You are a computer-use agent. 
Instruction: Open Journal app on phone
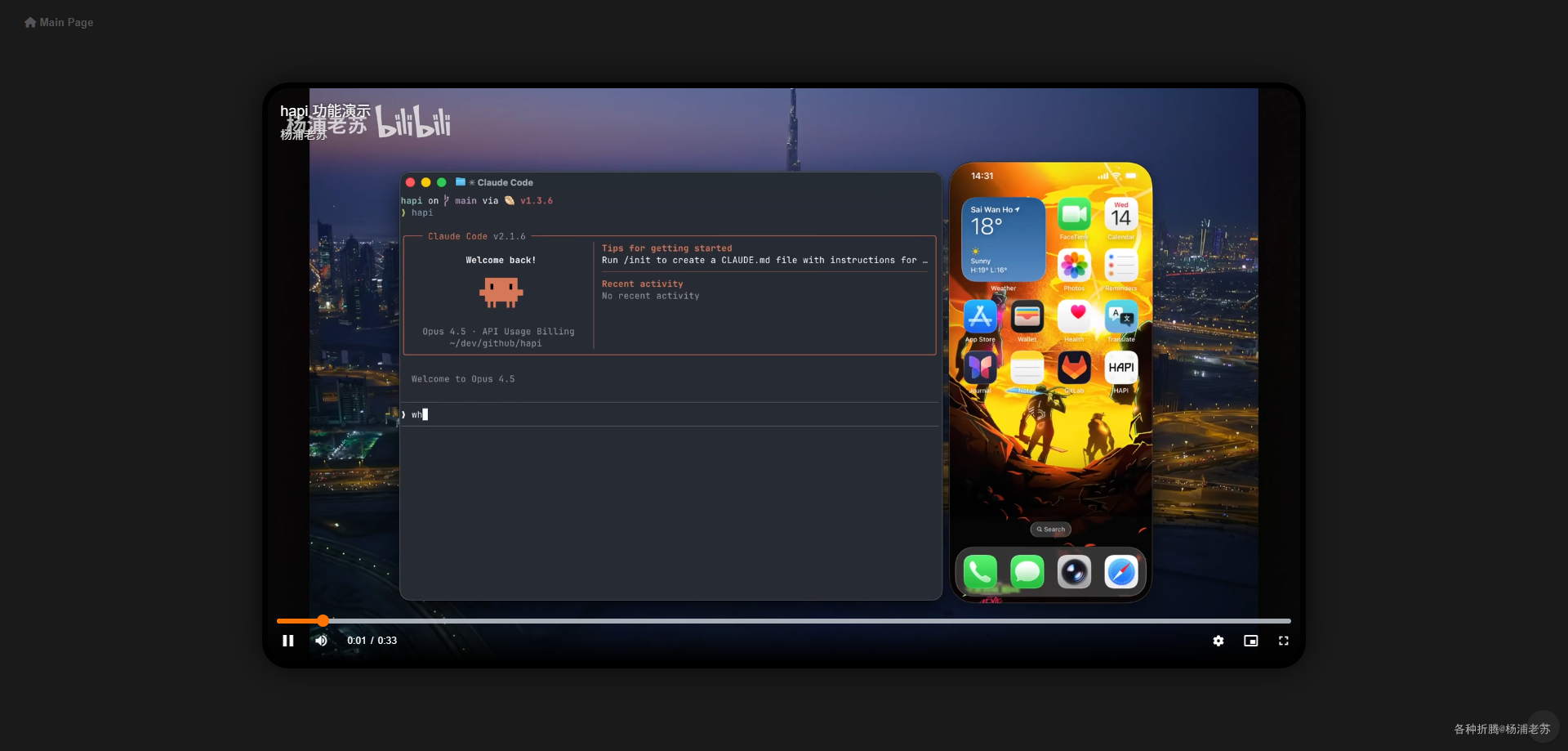point(980,368)
